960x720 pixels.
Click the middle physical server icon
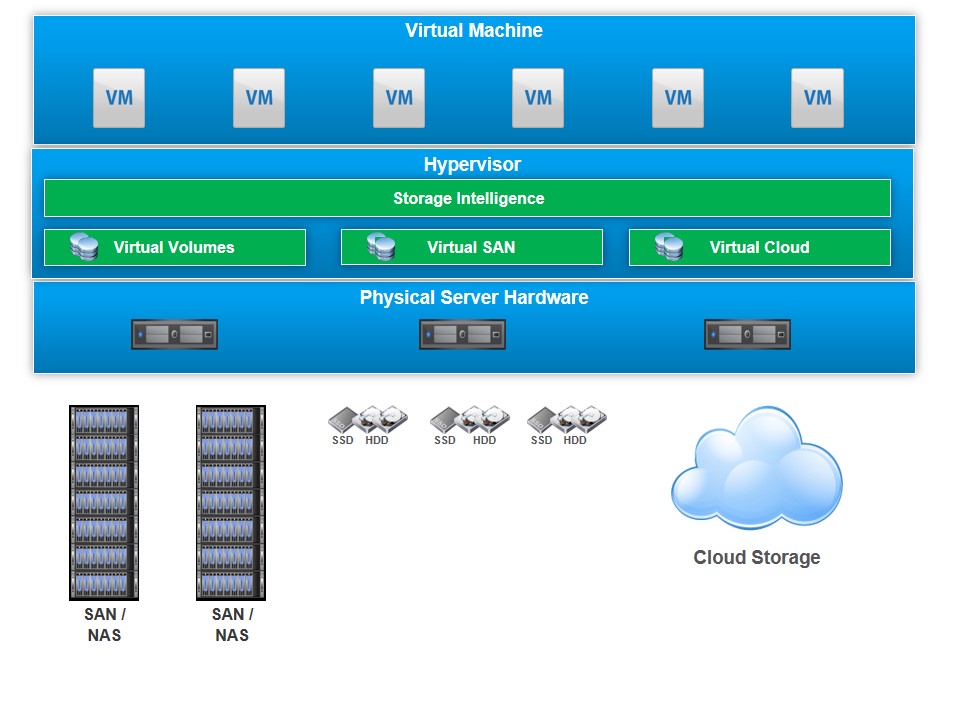462,334
